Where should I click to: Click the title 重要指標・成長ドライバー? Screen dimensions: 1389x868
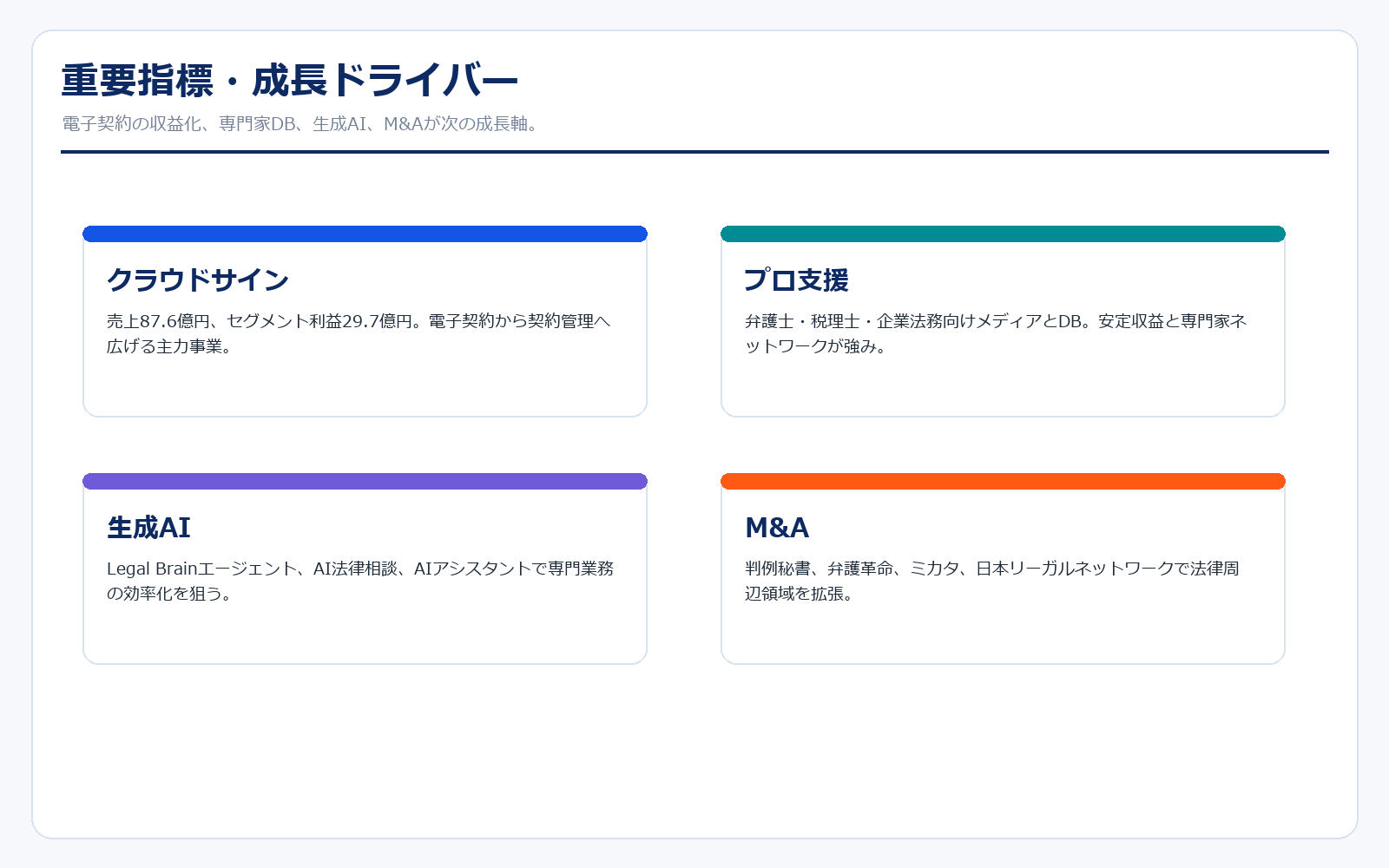[290, 81]
